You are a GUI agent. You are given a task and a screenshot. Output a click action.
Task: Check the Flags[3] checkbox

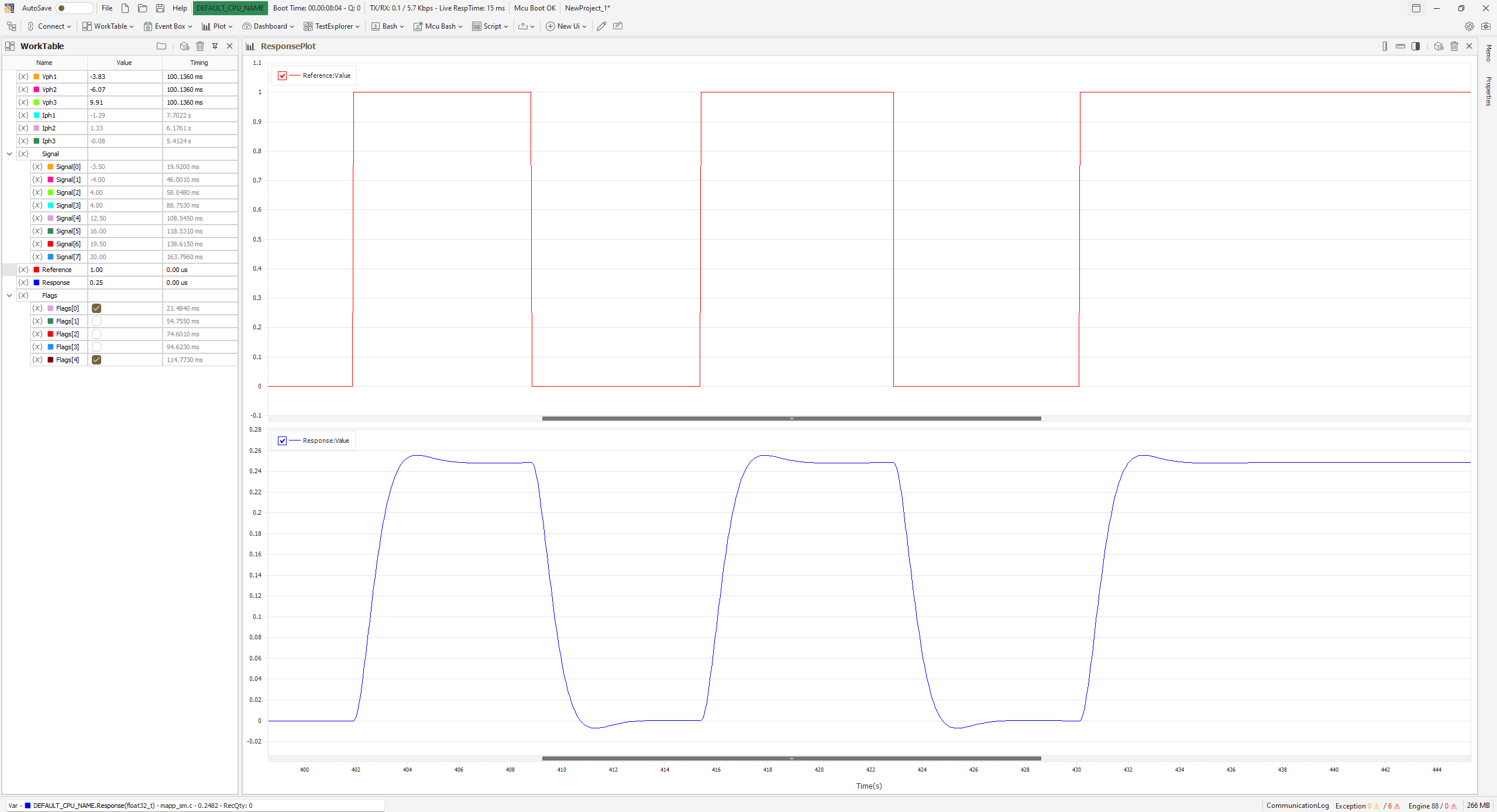click(x=97, y=347)
